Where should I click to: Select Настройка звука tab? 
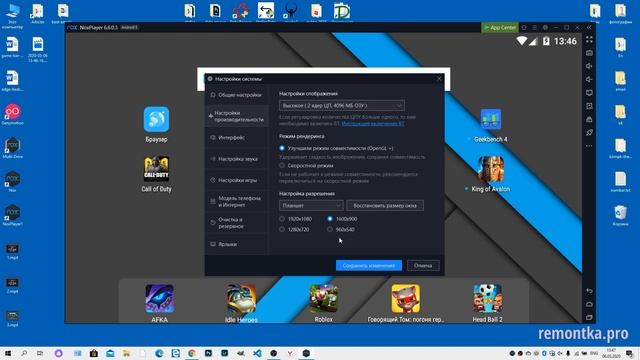click(237, 159)
